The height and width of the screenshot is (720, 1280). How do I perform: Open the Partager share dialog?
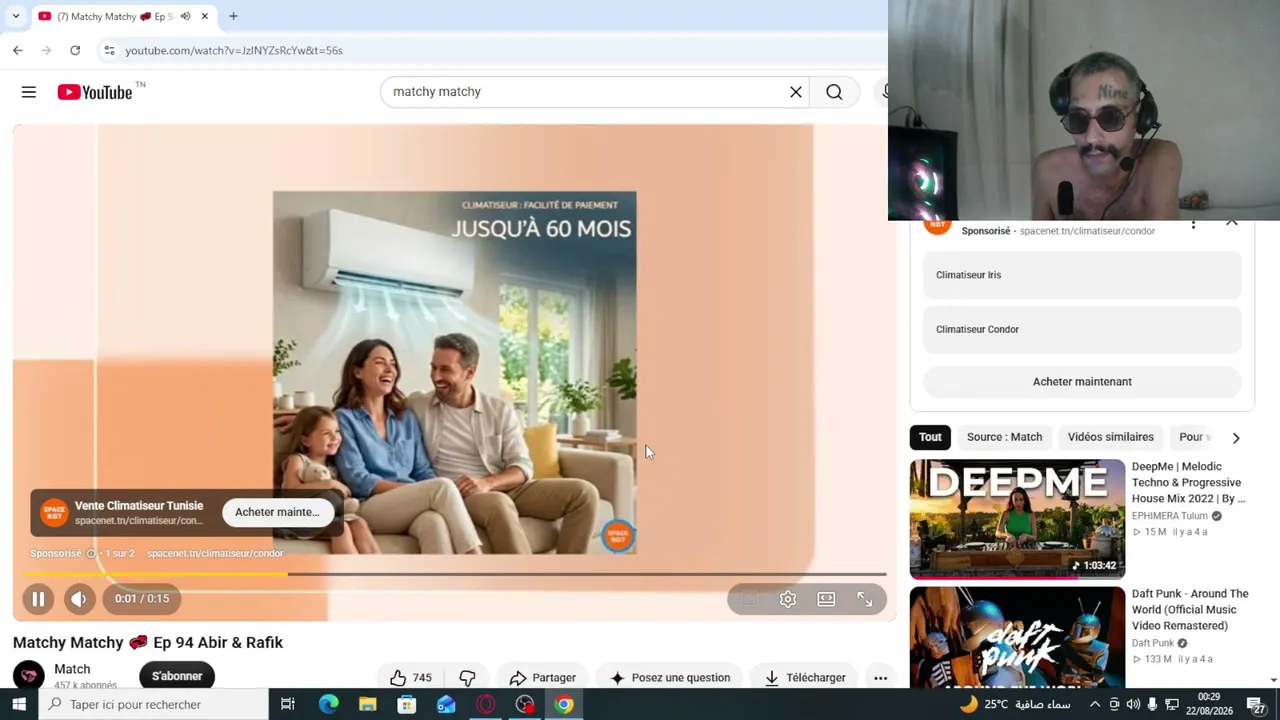point(542,677)
